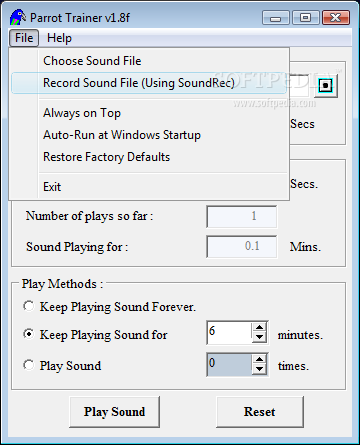Decrease the times spinner value

(x=259, y=369)
